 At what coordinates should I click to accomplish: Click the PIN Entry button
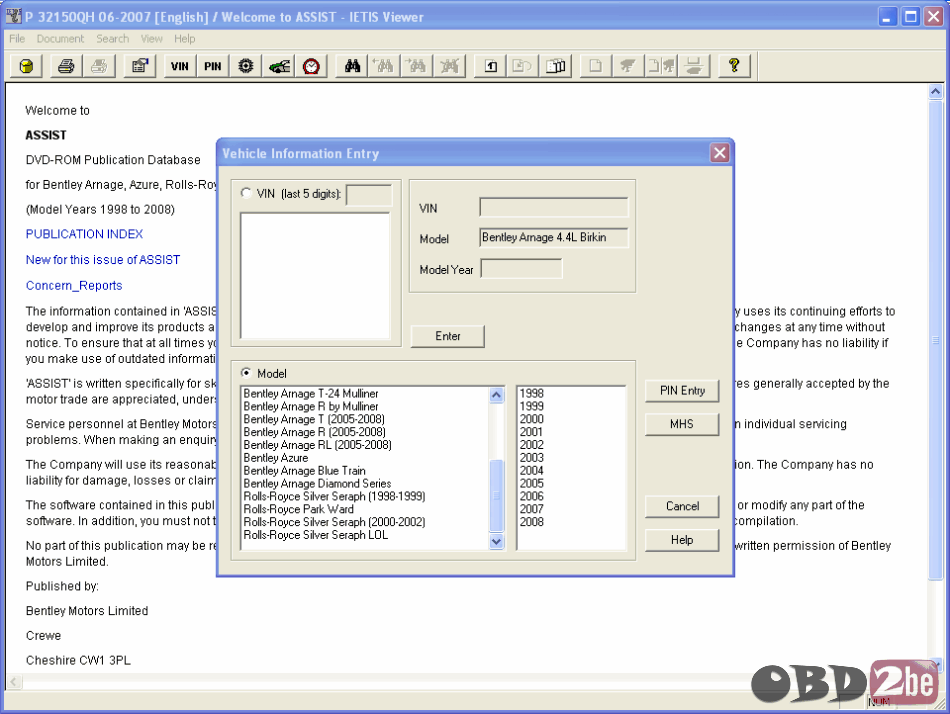click(682, 391)
